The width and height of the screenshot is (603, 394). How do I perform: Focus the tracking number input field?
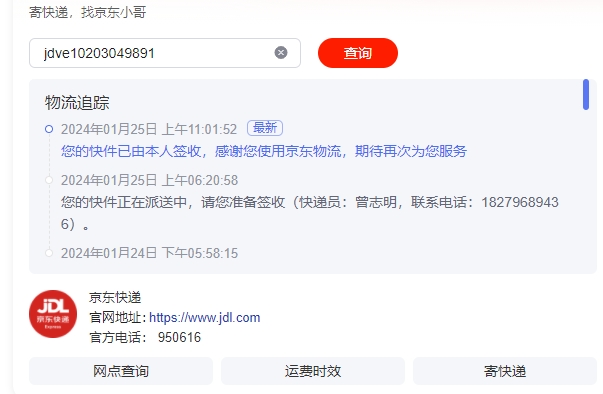click(x=165, y=53)
